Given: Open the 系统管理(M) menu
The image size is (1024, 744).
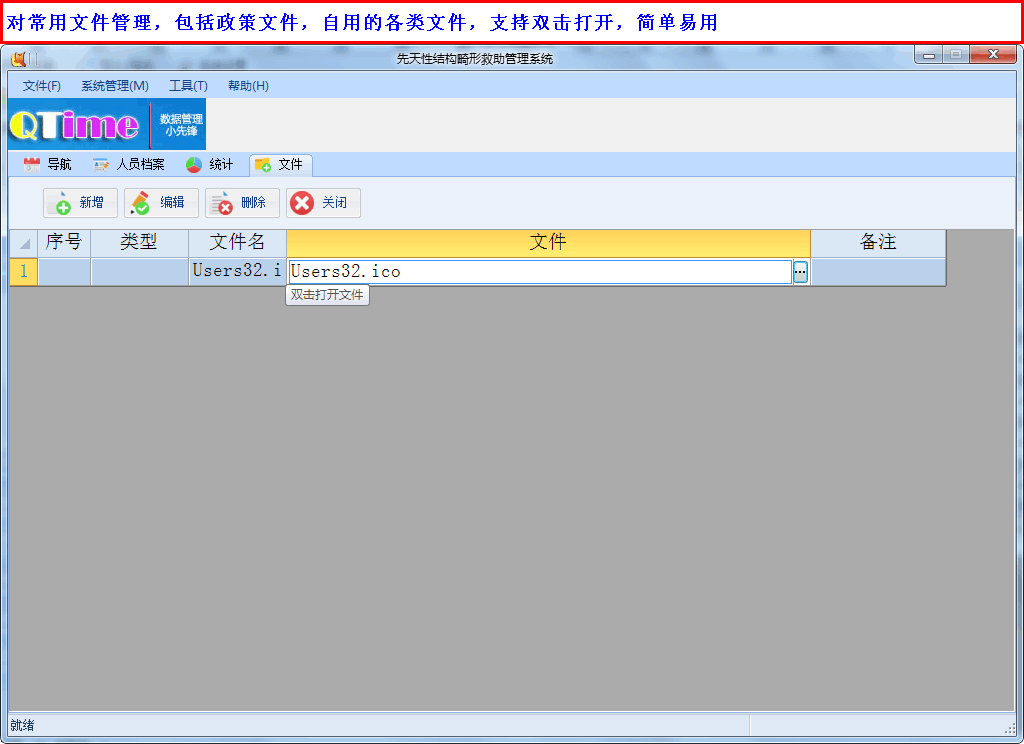Looking at the screenshot, I should [x=115, y=86].
